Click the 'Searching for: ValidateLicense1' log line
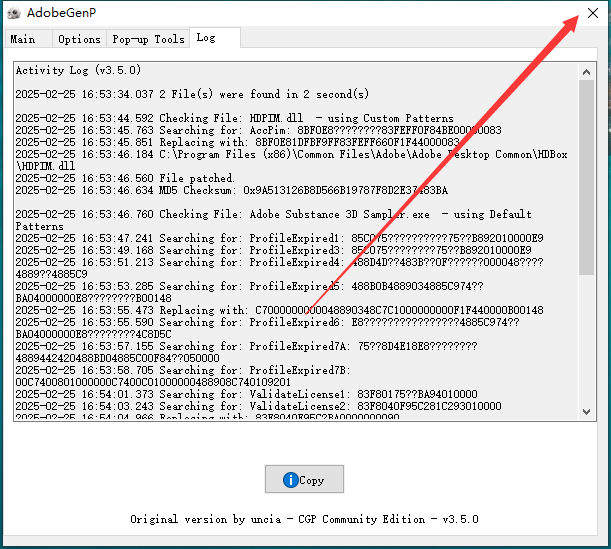The height and width of the screenshot is (549, 611). point(246,394)
